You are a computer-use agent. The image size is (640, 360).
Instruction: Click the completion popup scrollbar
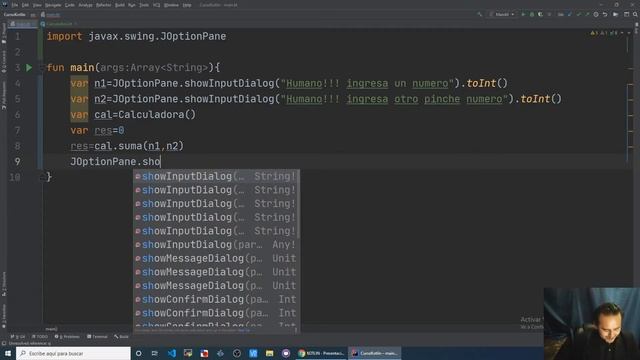(x=298, y=205)
